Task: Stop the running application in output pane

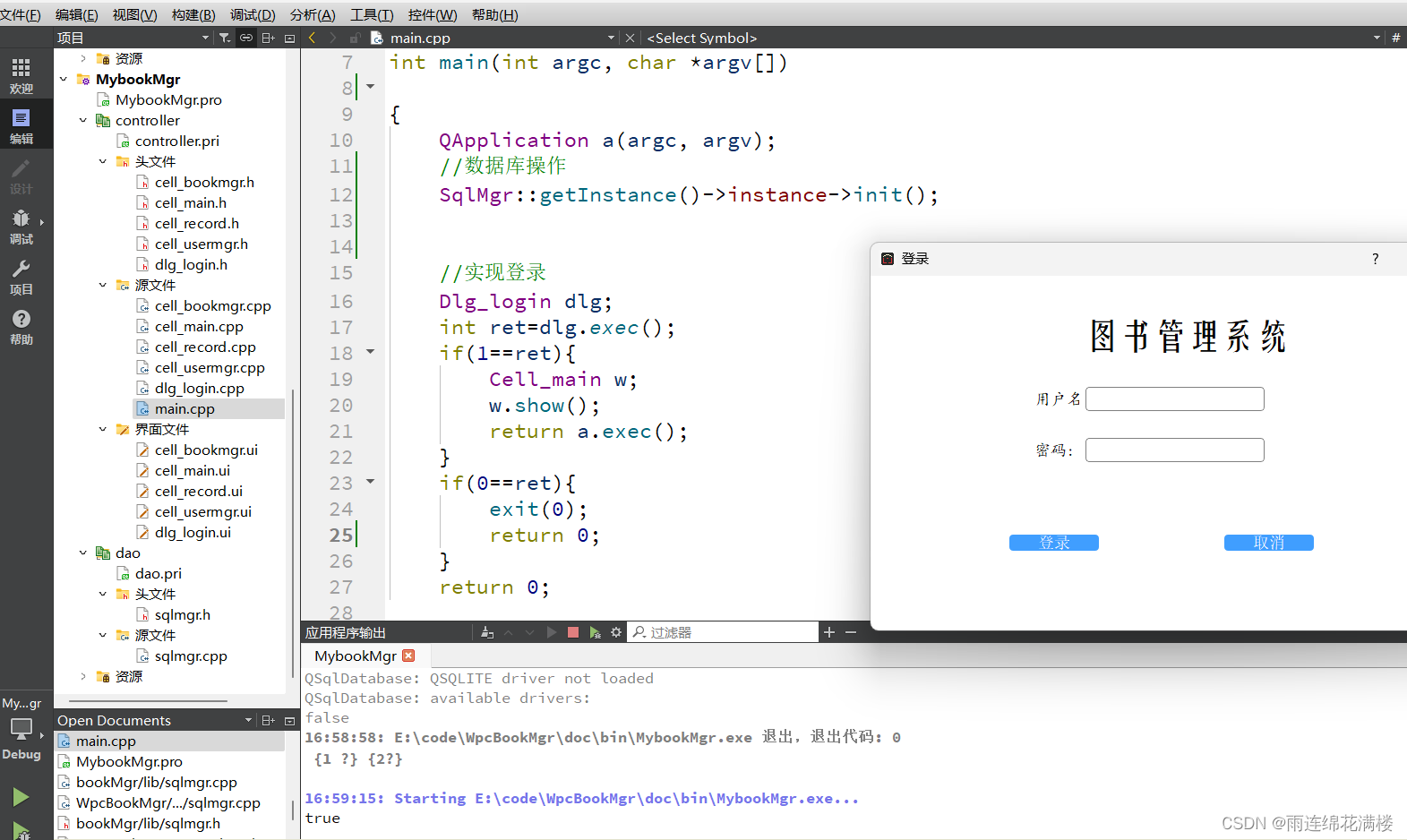Action: pos(573,632)
